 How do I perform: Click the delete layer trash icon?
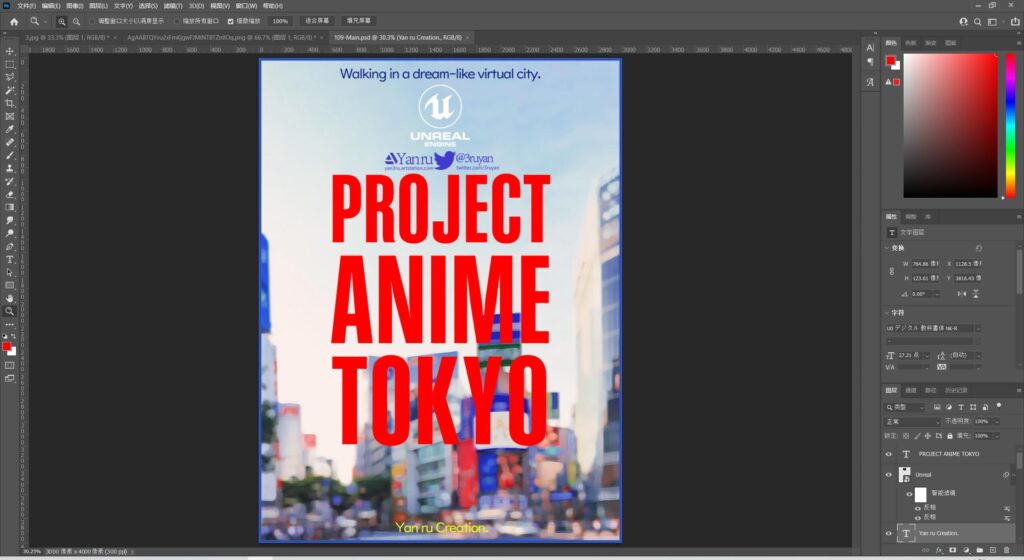[x=1006, y=550]
